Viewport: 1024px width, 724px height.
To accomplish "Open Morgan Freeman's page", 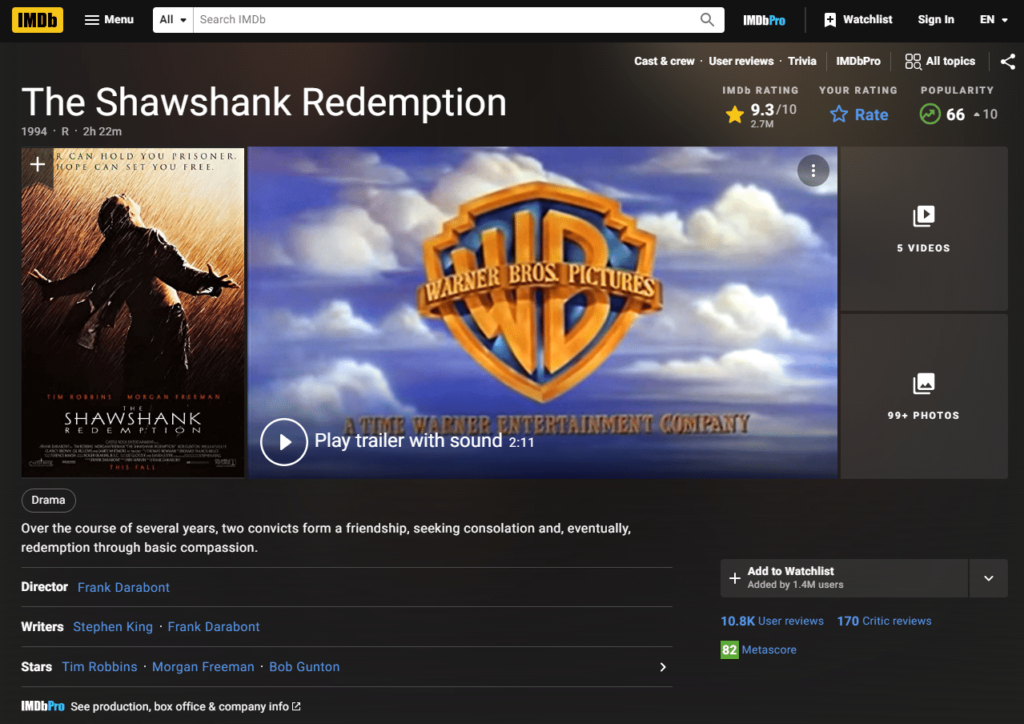I will pyautogui.click(x=203, y=667).
